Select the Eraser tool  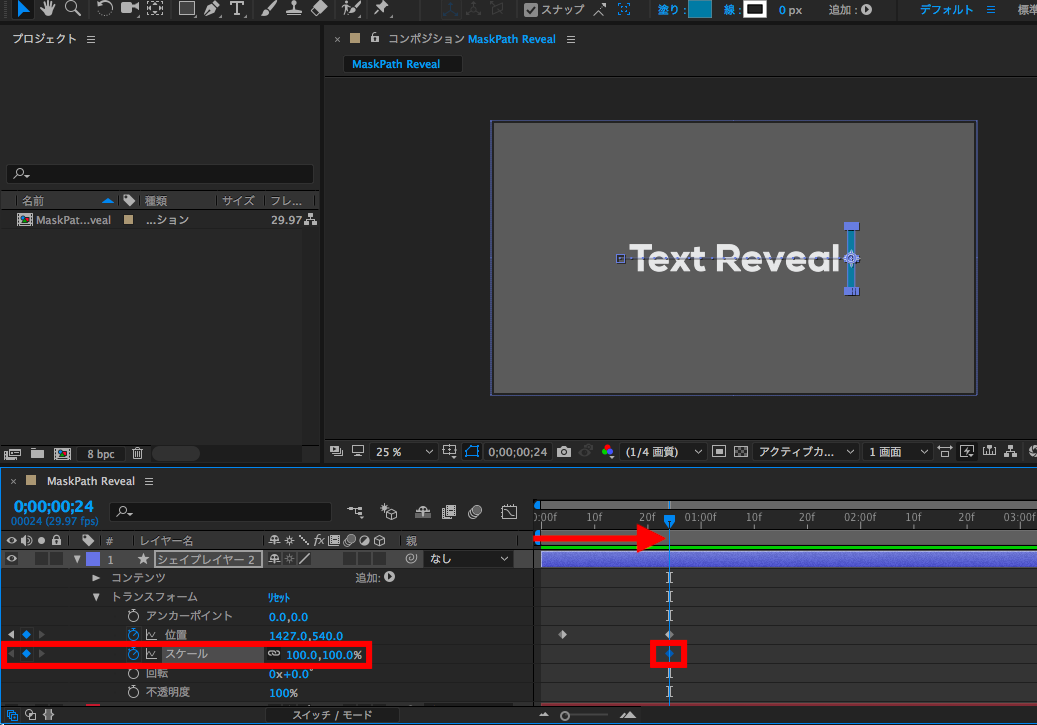coord(319,9)
